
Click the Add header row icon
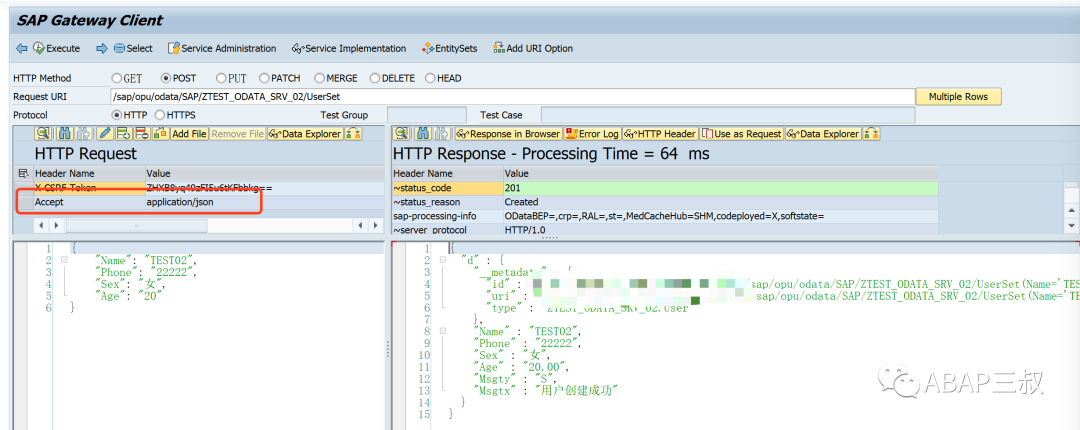pyautogui.click(x=123, y=134)
